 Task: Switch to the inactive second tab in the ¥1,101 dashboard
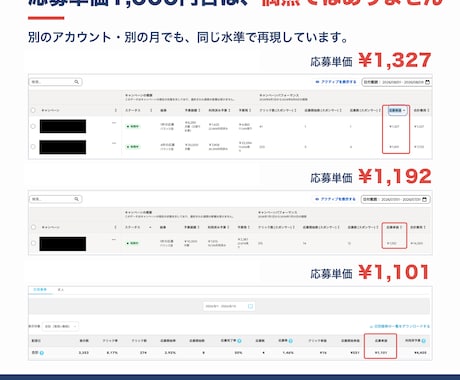[x=61, y=290]
